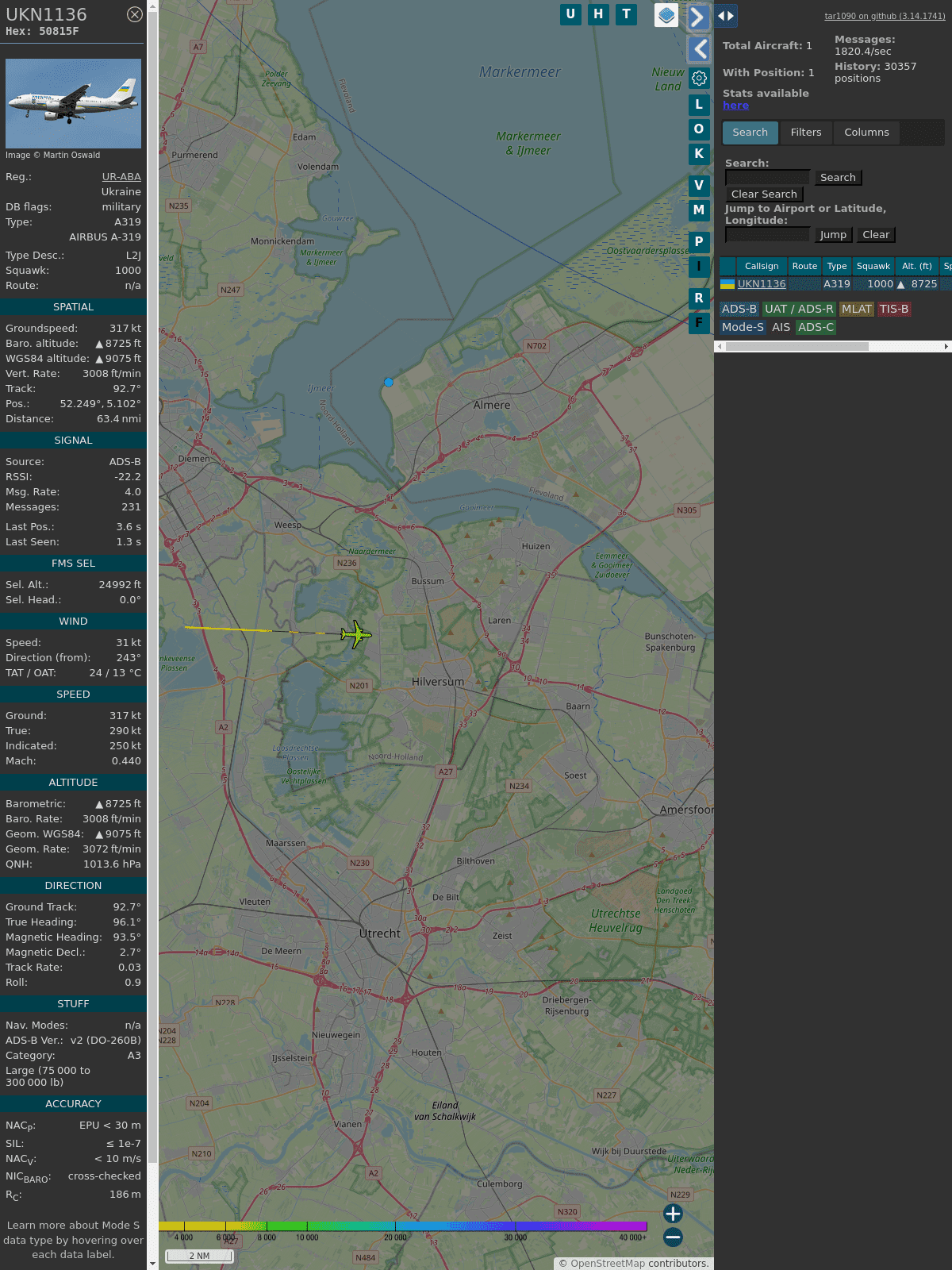Viewport: 952px width, 1270px height.
Task: Toggle the K map button
Action: [699, 153]
